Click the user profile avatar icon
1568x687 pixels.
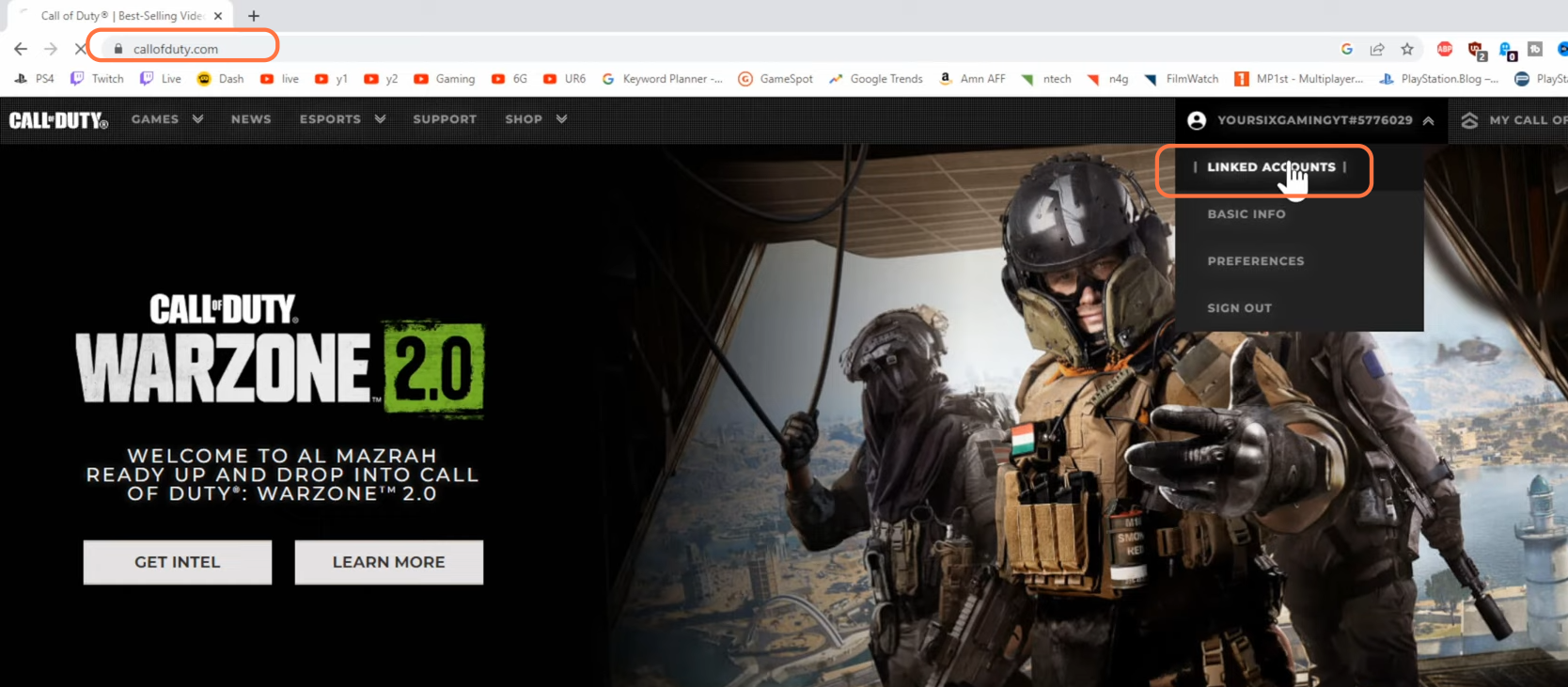point(1197,120)
